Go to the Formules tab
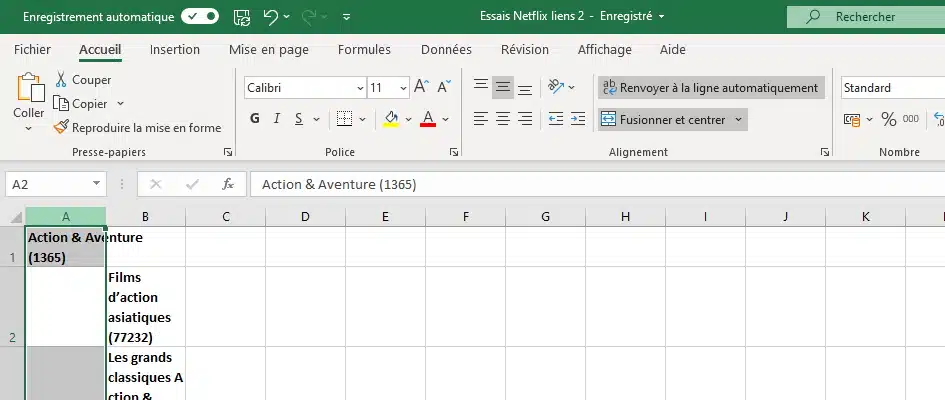The width and height of the screenshot is (945, 400). [364, 49]
